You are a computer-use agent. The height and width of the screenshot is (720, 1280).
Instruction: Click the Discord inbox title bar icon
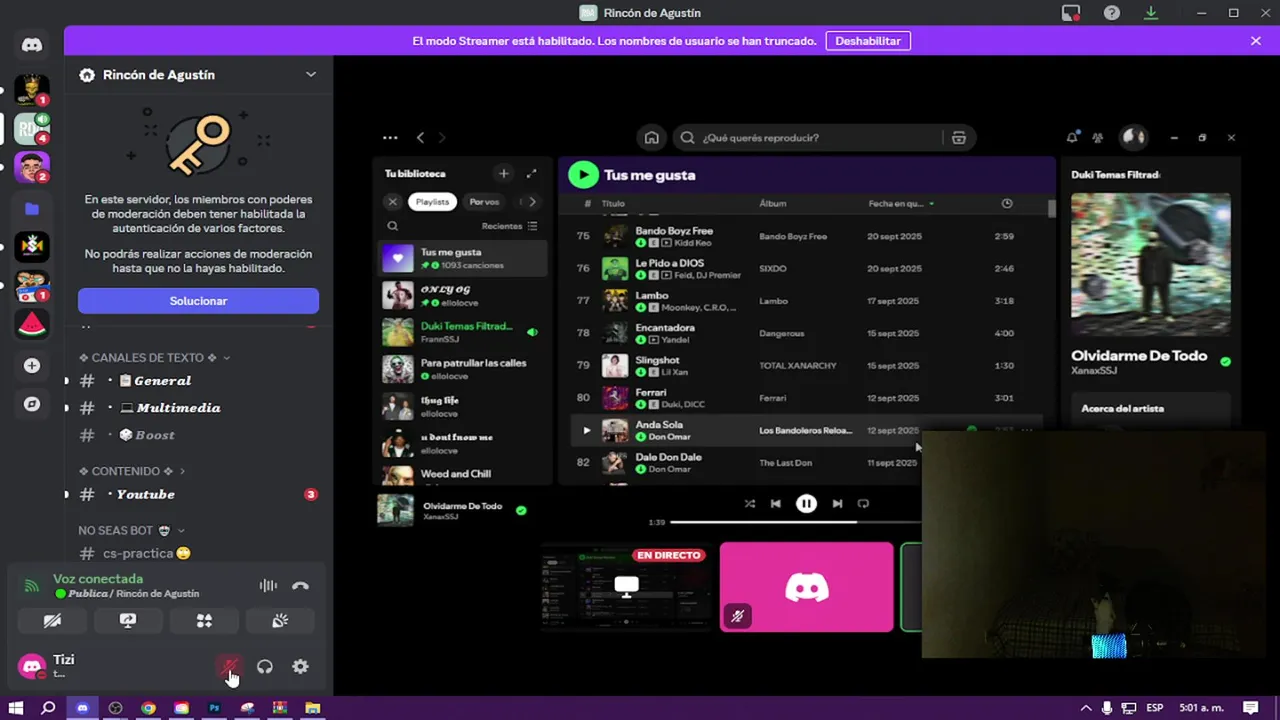point(1071,13)
